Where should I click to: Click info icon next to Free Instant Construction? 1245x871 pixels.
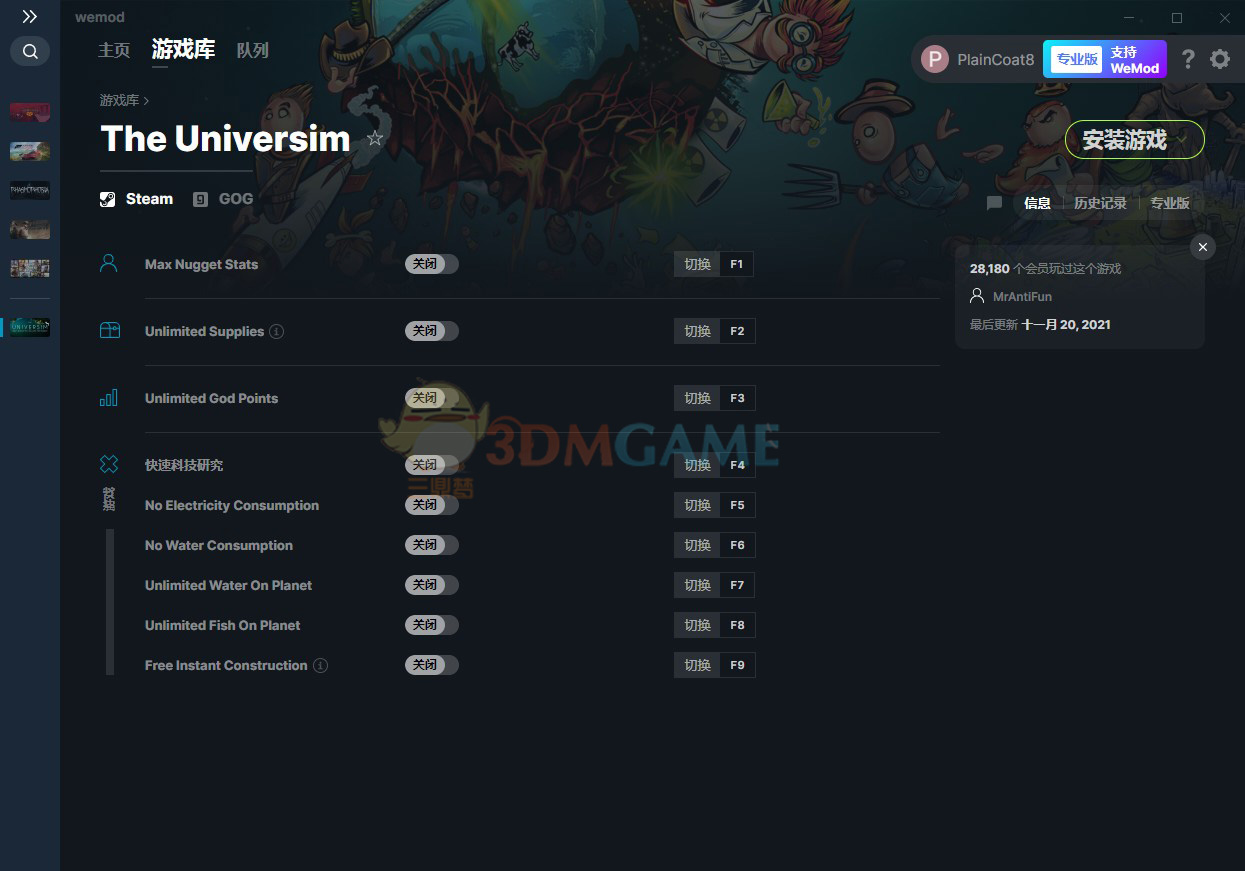[x=320, y=665]
